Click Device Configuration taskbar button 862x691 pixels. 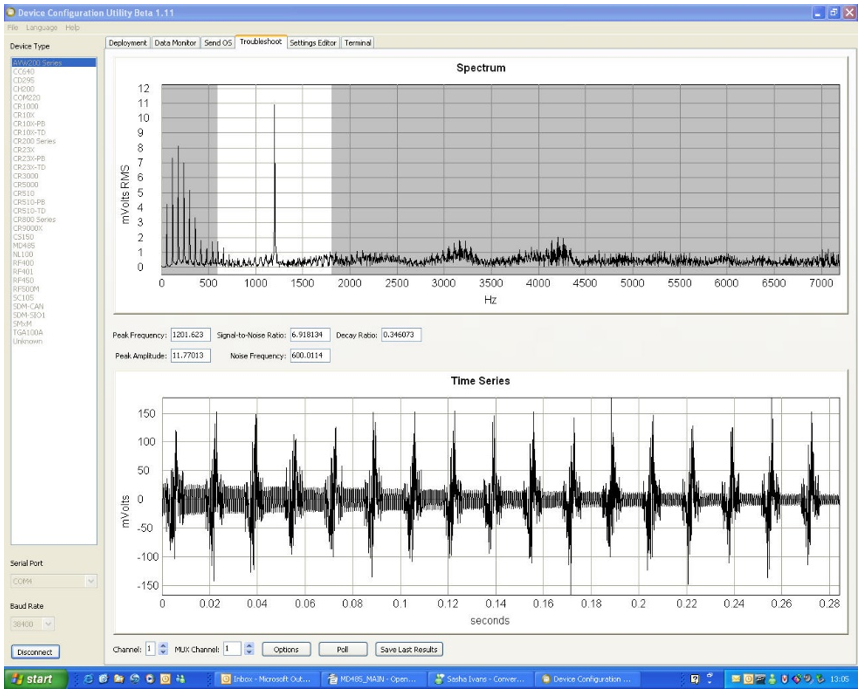[x=588, y=680]
